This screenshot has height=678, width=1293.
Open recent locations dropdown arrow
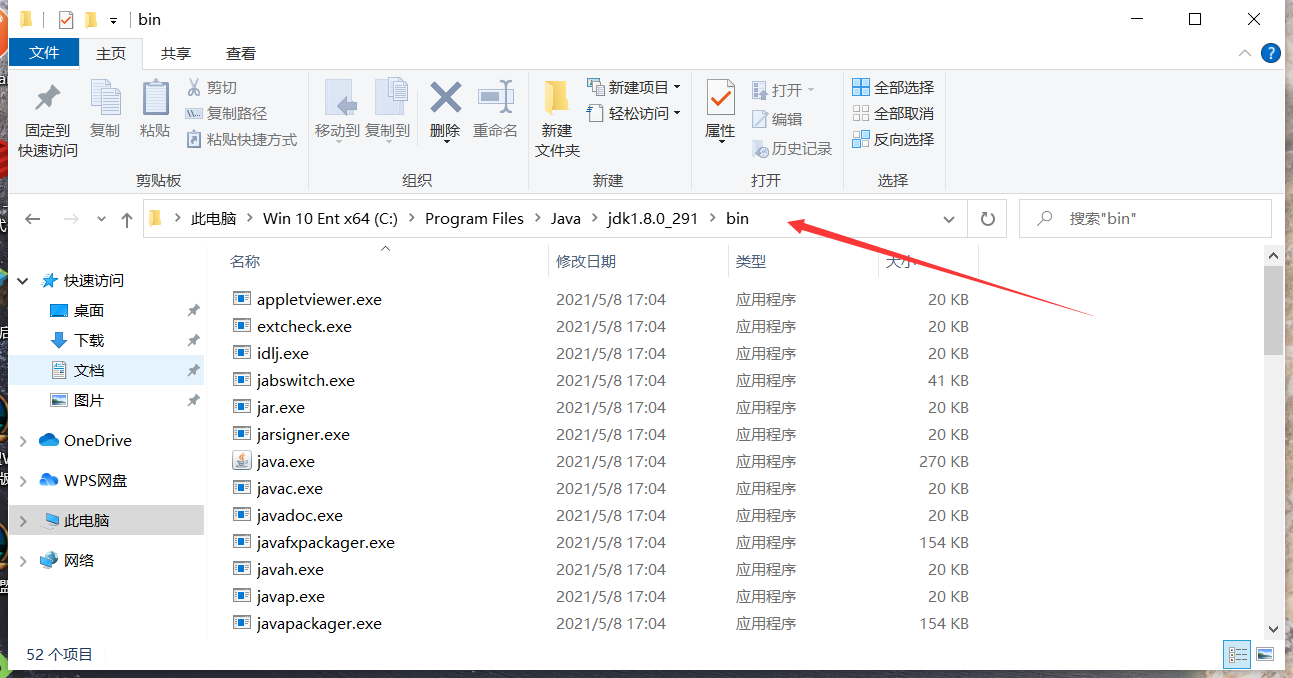click(101, 219)
